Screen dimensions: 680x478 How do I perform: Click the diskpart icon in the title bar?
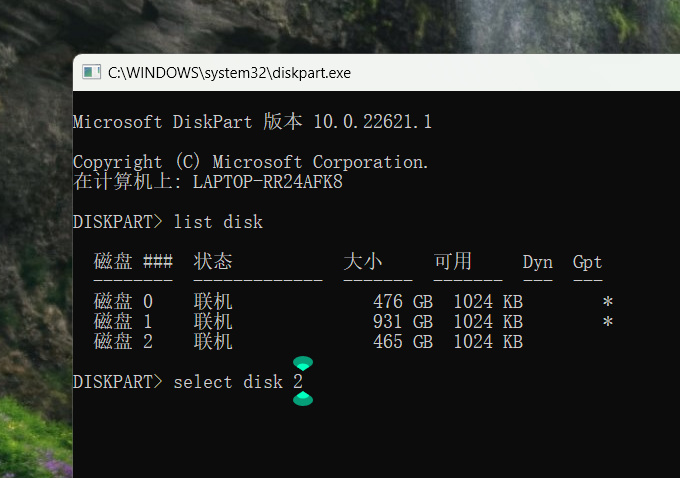[x=91, y=72]
